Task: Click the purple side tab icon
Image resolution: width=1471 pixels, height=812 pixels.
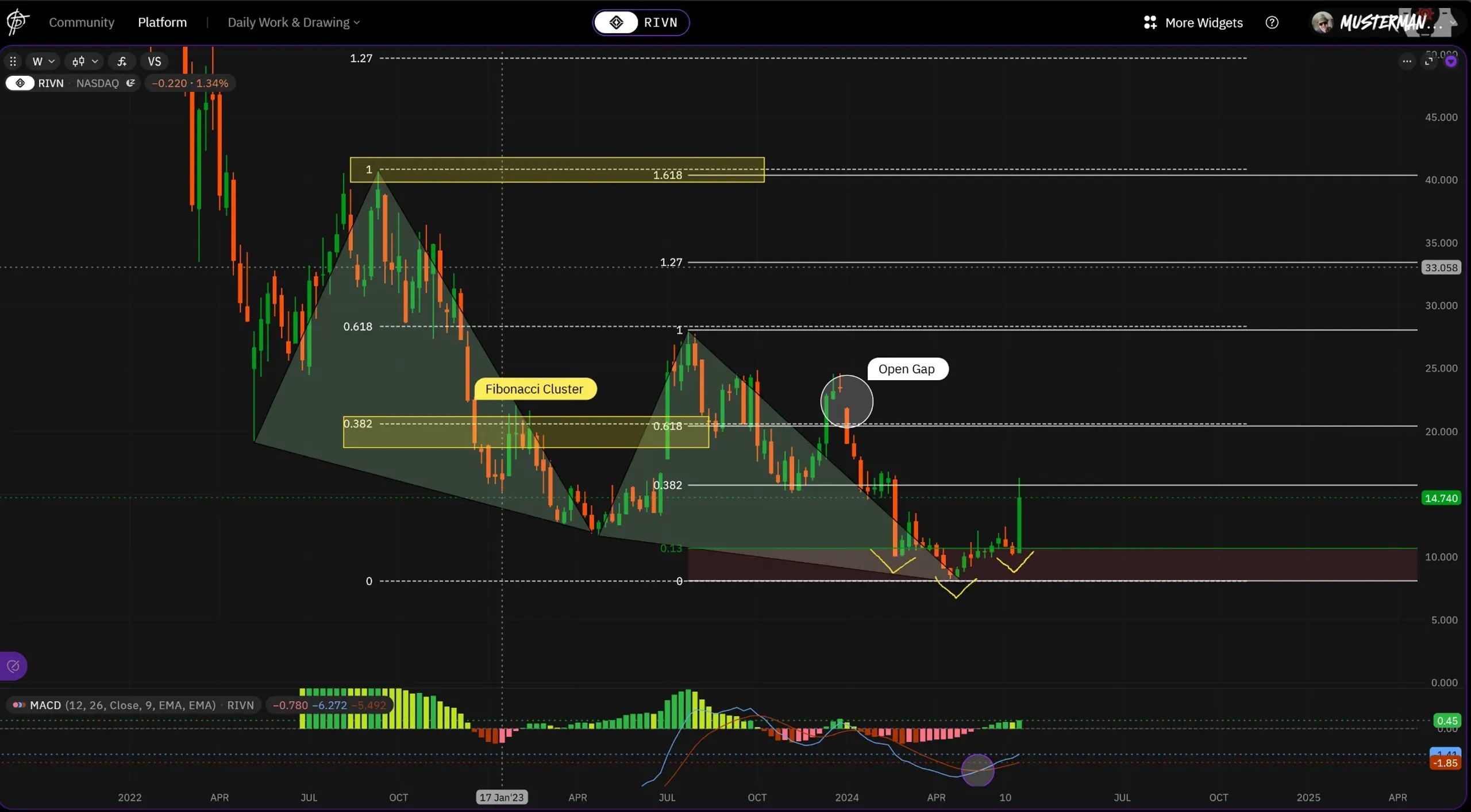Action: [x=13, y=666]
